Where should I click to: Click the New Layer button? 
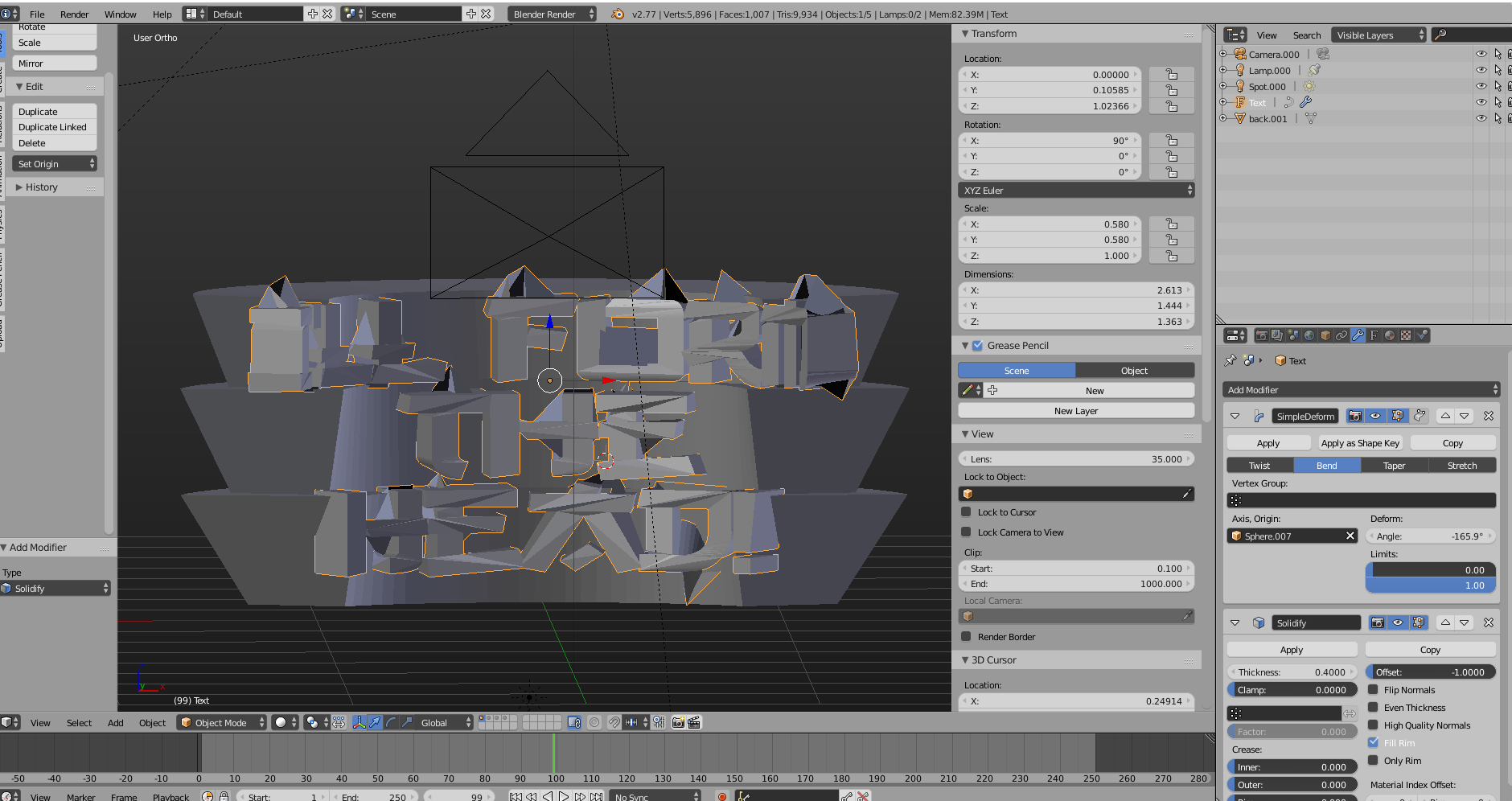click(1076, 410)
